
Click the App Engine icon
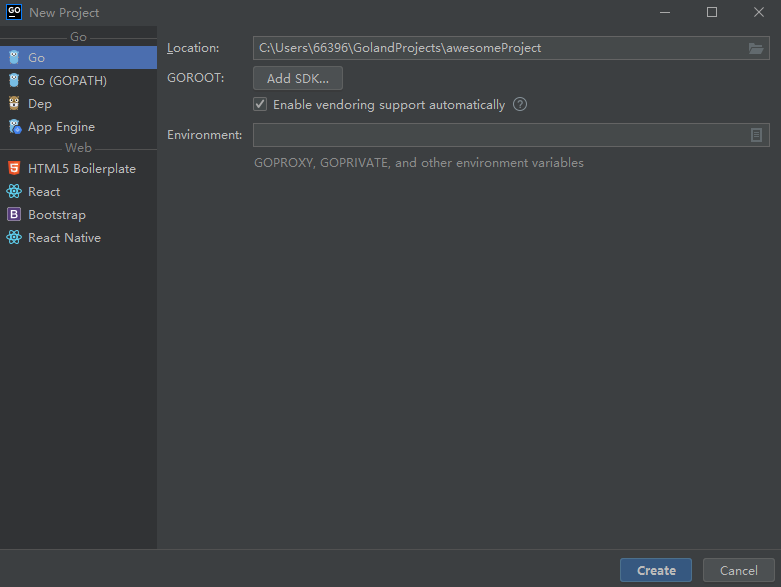point(14,127)
